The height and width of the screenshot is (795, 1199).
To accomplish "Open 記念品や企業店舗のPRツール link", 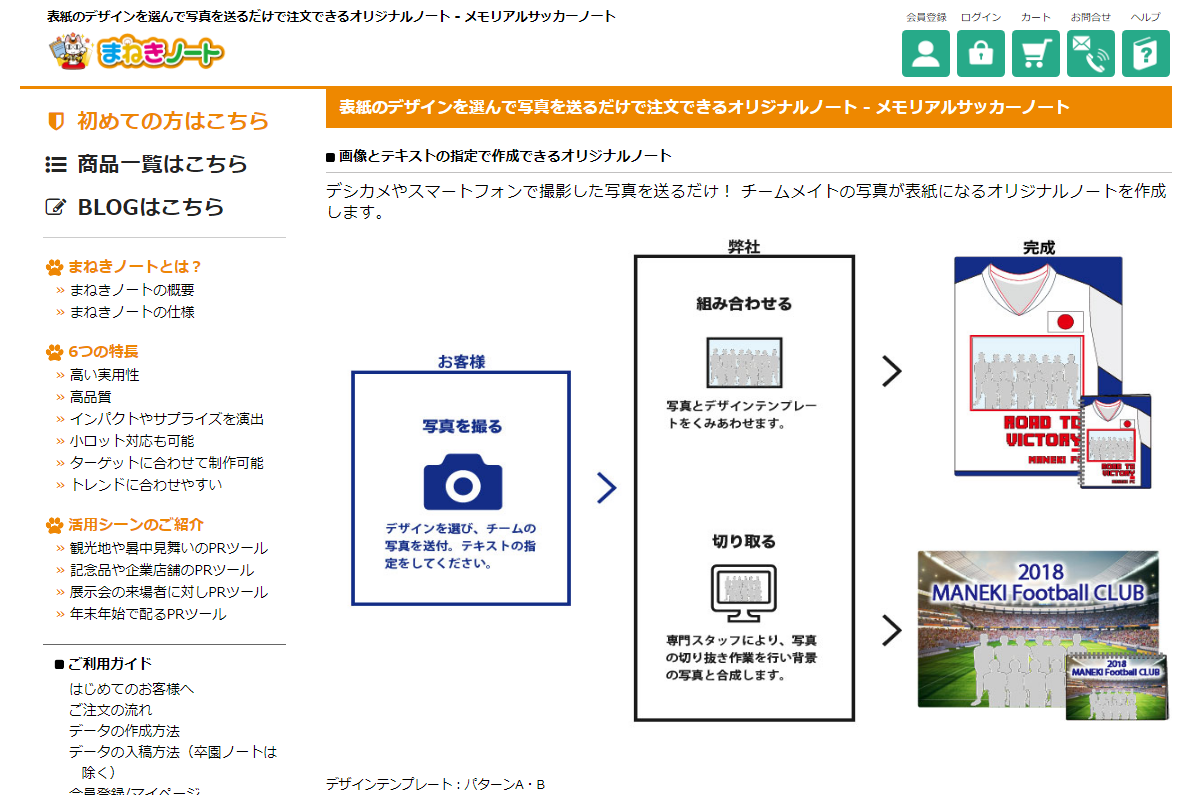I will [x=162, y=570].
